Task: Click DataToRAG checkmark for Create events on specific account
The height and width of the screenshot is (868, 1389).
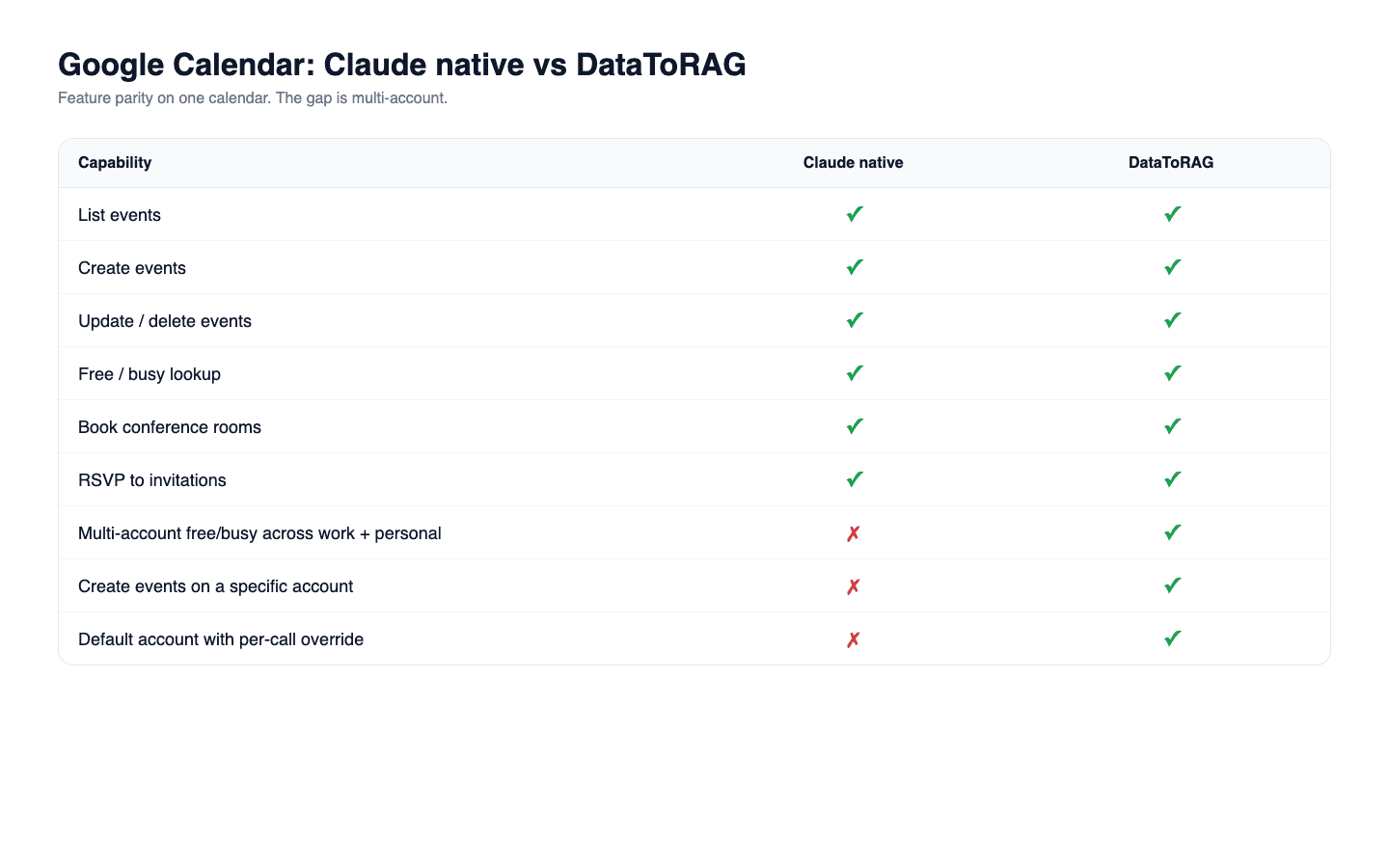Action: click(x=1172, y=585)
